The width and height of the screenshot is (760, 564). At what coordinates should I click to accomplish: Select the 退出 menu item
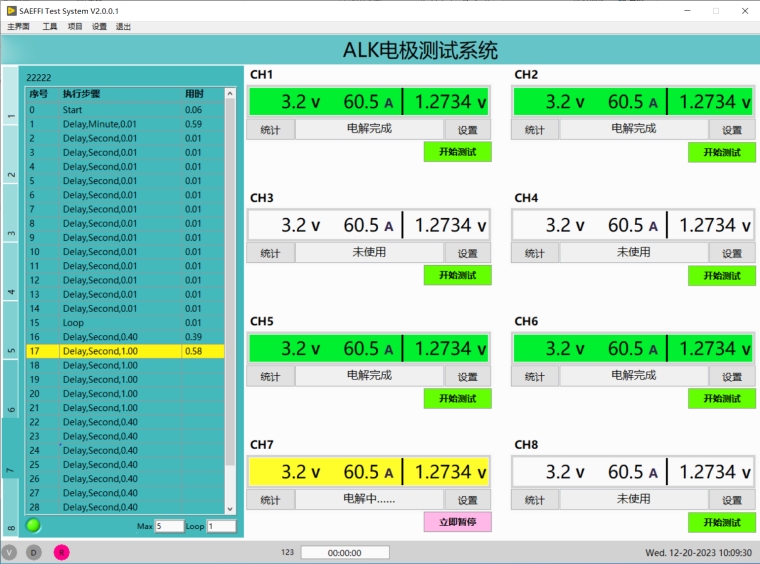point(123,27)
